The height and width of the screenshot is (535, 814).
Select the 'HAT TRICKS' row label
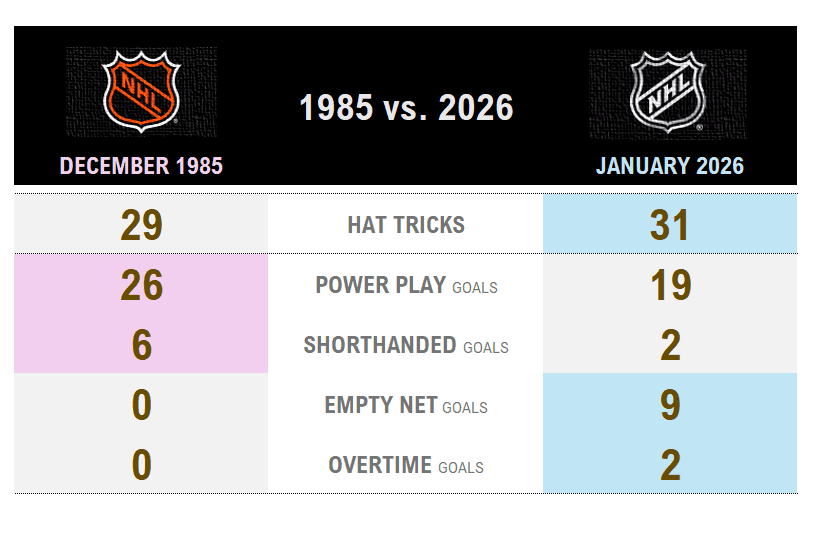406,225
